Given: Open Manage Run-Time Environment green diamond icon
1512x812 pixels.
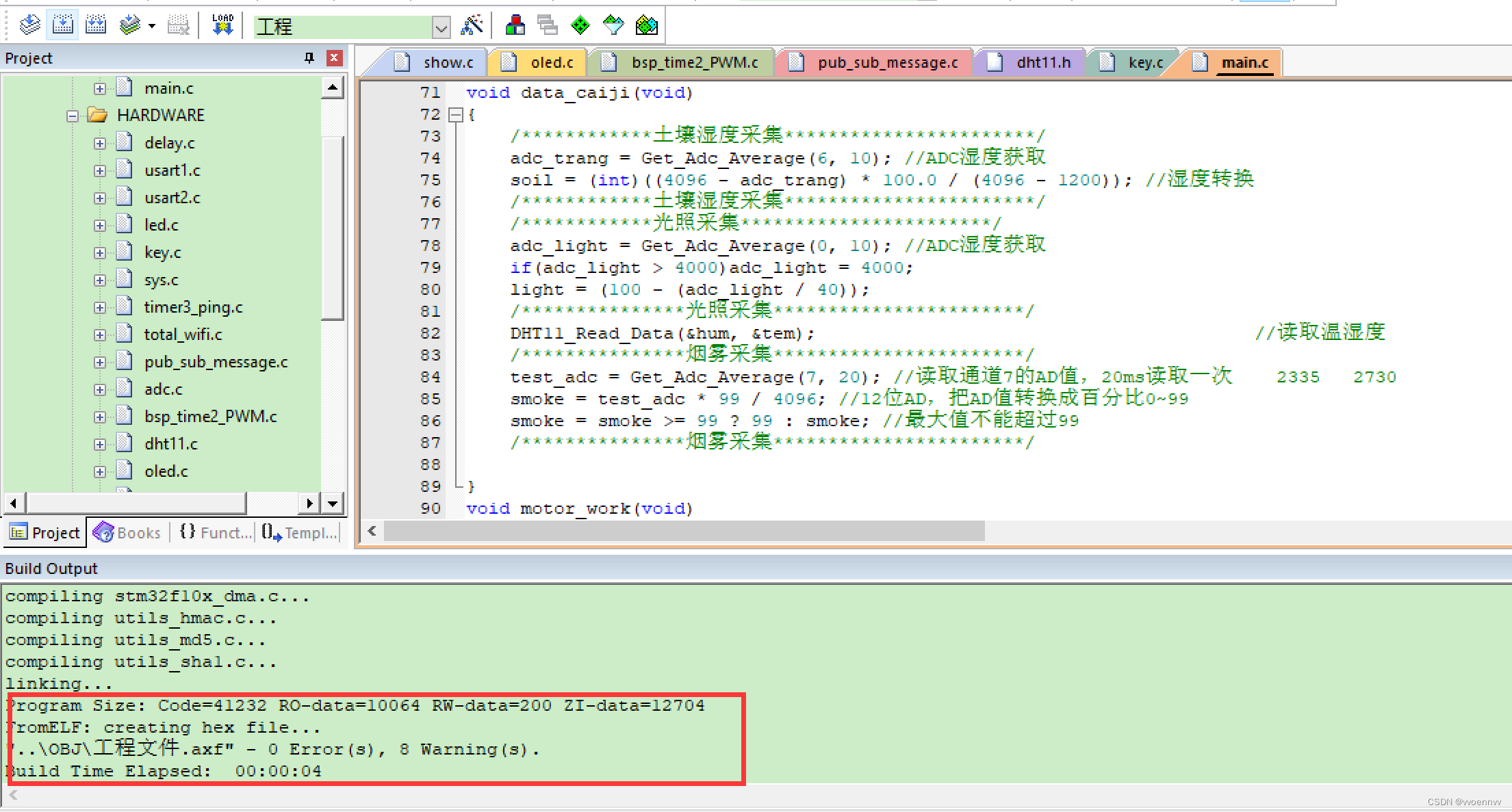Looking at the screenshot, I should click(580, 25).
